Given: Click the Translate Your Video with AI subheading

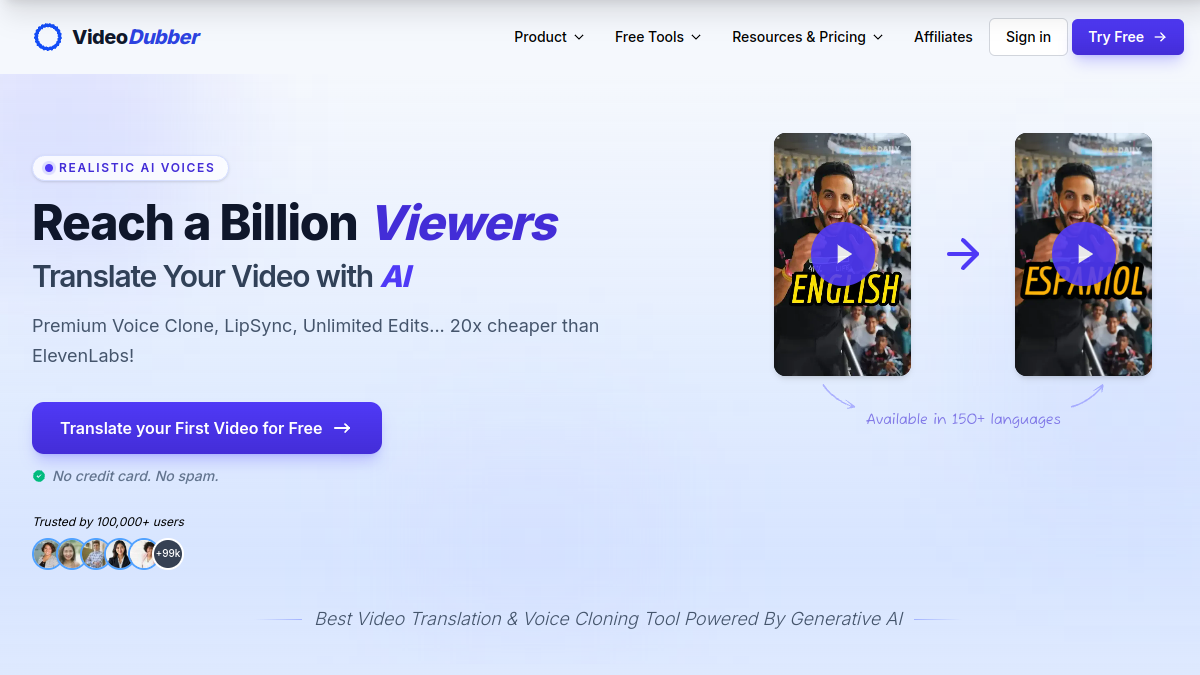Looking at the screenshot, I should pyautogui.click(x=222, y=277).
